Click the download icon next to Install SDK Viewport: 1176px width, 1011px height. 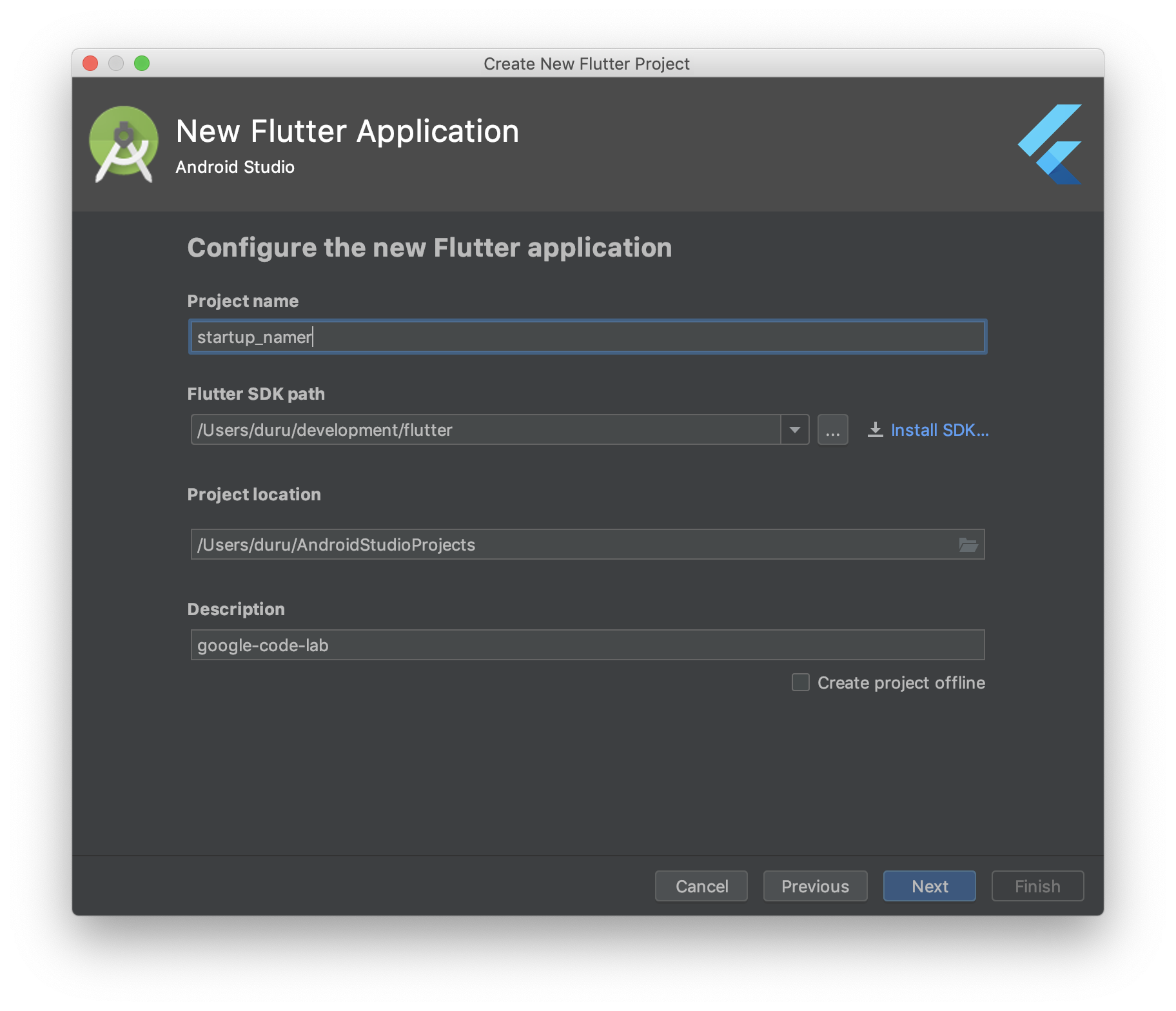(875, 429)
